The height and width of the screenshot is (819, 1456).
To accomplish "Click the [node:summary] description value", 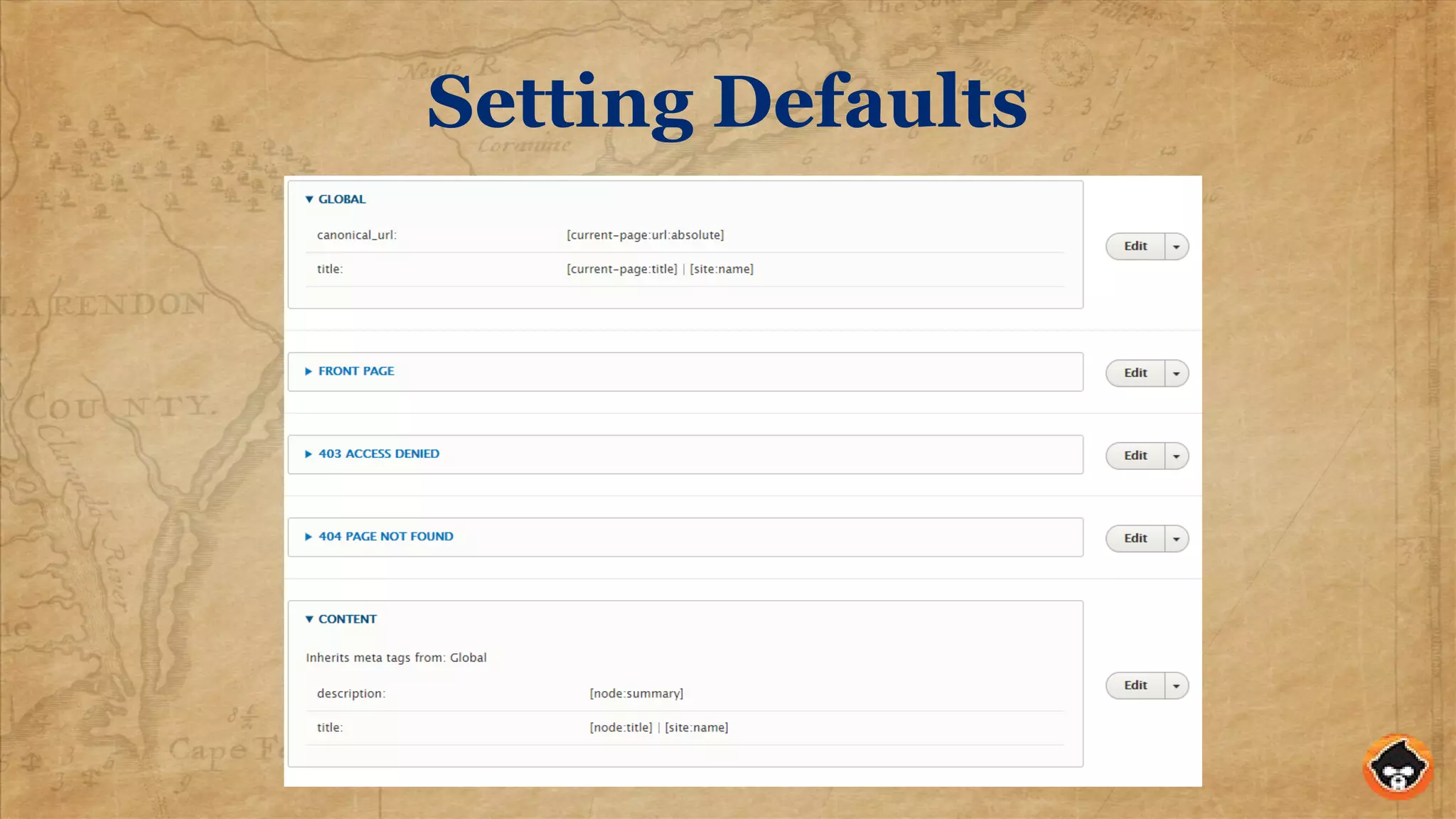I will click(x=636, y=694).
